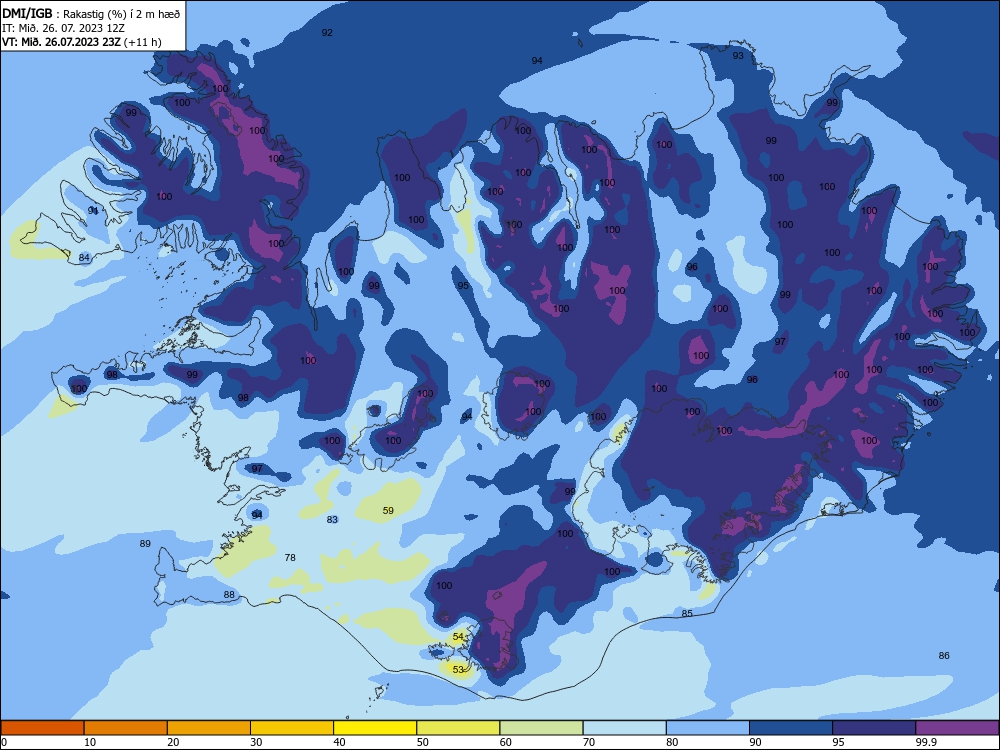Click the legend tick label "99.9"
1000x750 pixels.
coord(926,742)
